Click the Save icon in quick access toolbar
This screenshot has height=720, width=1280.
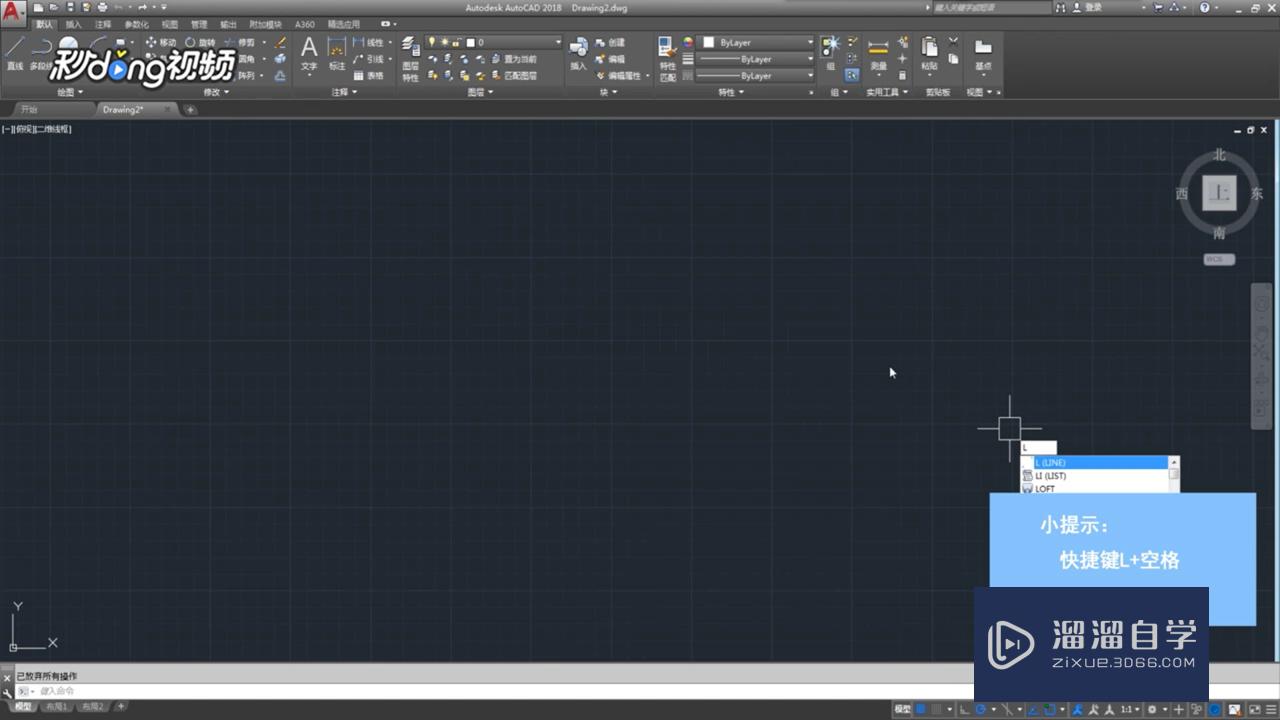pos(70,8)
